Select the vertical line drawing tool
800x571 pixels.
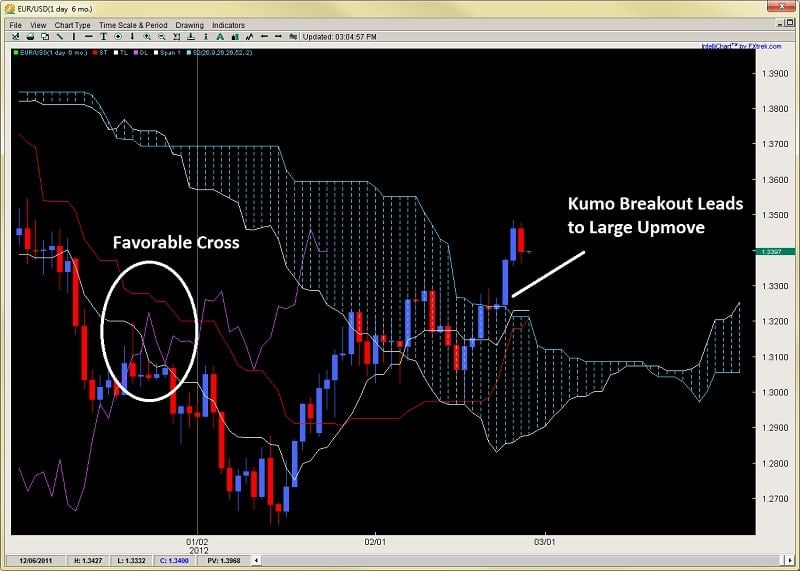pos(74,37)
